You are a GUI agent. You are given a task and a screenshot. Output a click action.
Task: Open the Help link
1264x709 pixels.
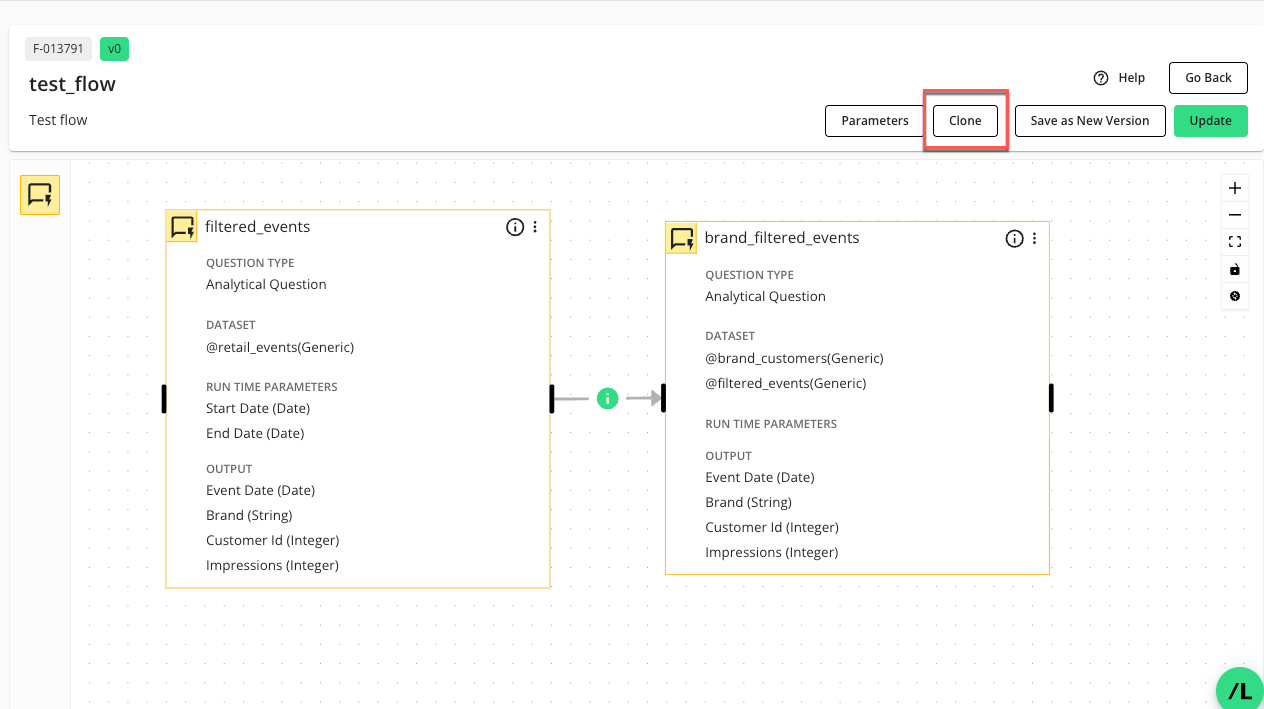1119,78
